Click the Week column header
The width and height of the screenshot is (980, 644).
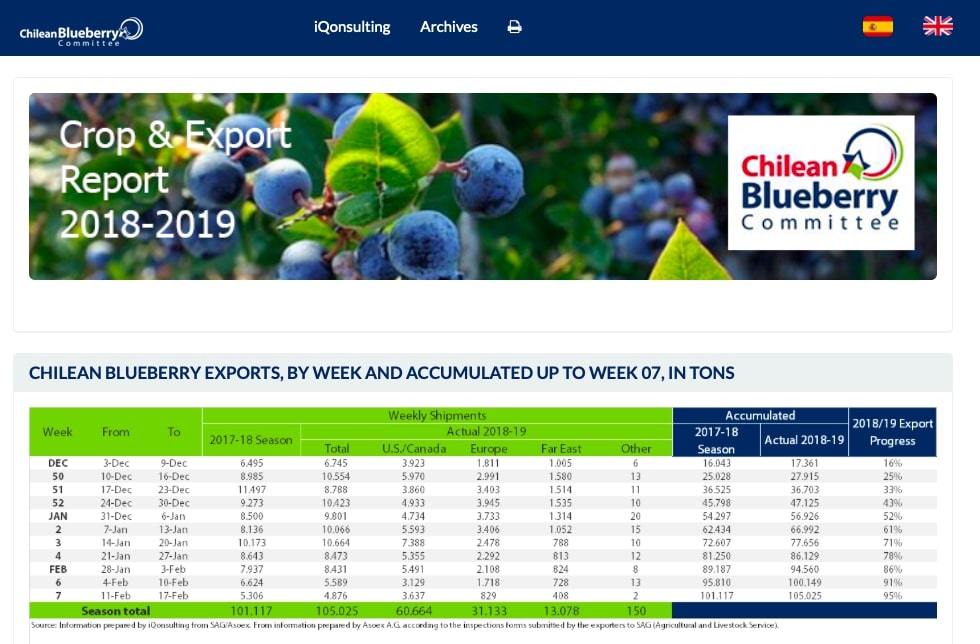pyautogui.click(x=58, y=432)
